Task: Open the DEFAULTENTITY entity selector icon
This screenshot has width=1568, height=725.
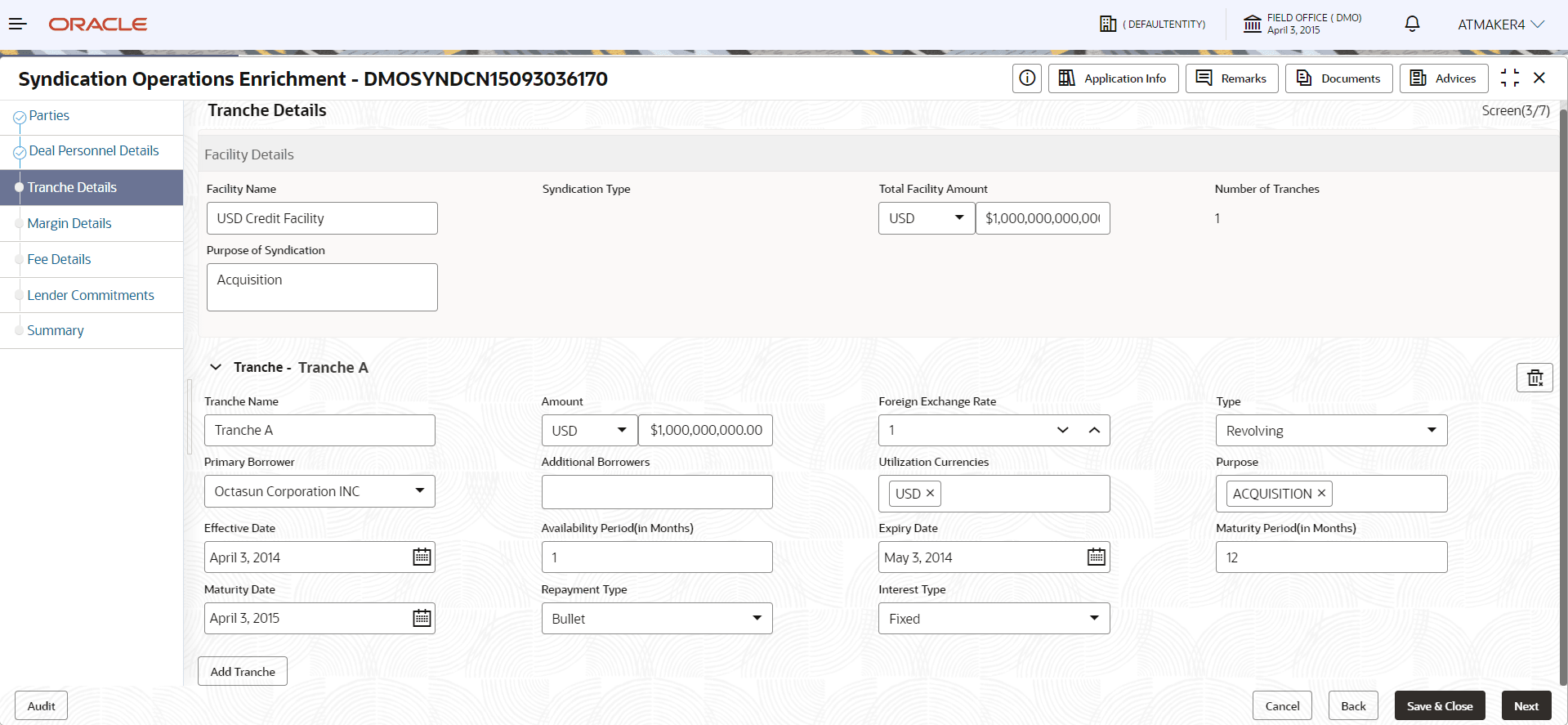Action: click(1108, 25)
